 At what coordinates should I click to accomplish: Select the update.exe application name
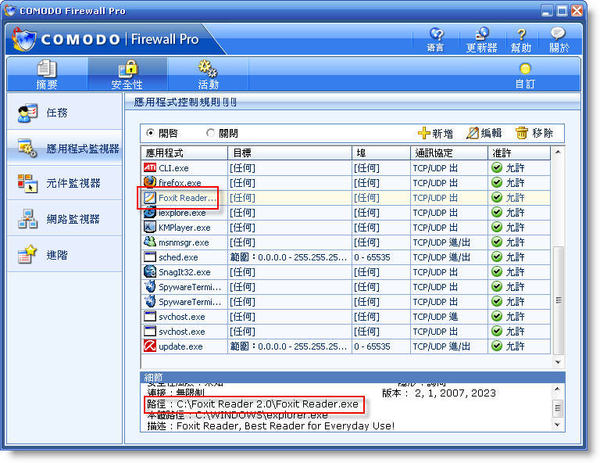[x=181, y=347]
